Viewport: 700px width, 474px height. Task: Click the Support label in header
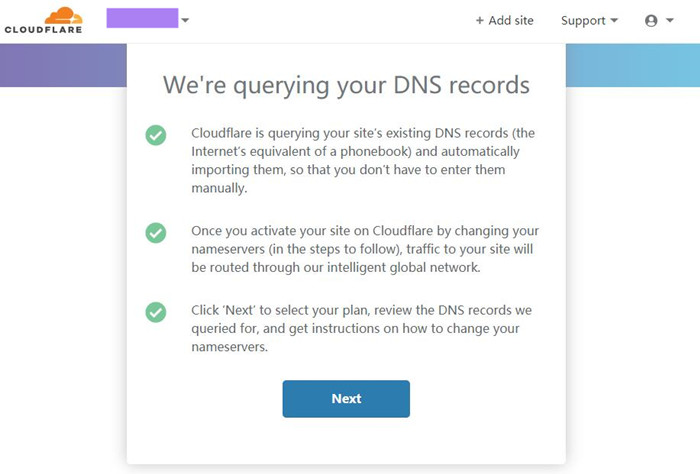coord(583,21)
